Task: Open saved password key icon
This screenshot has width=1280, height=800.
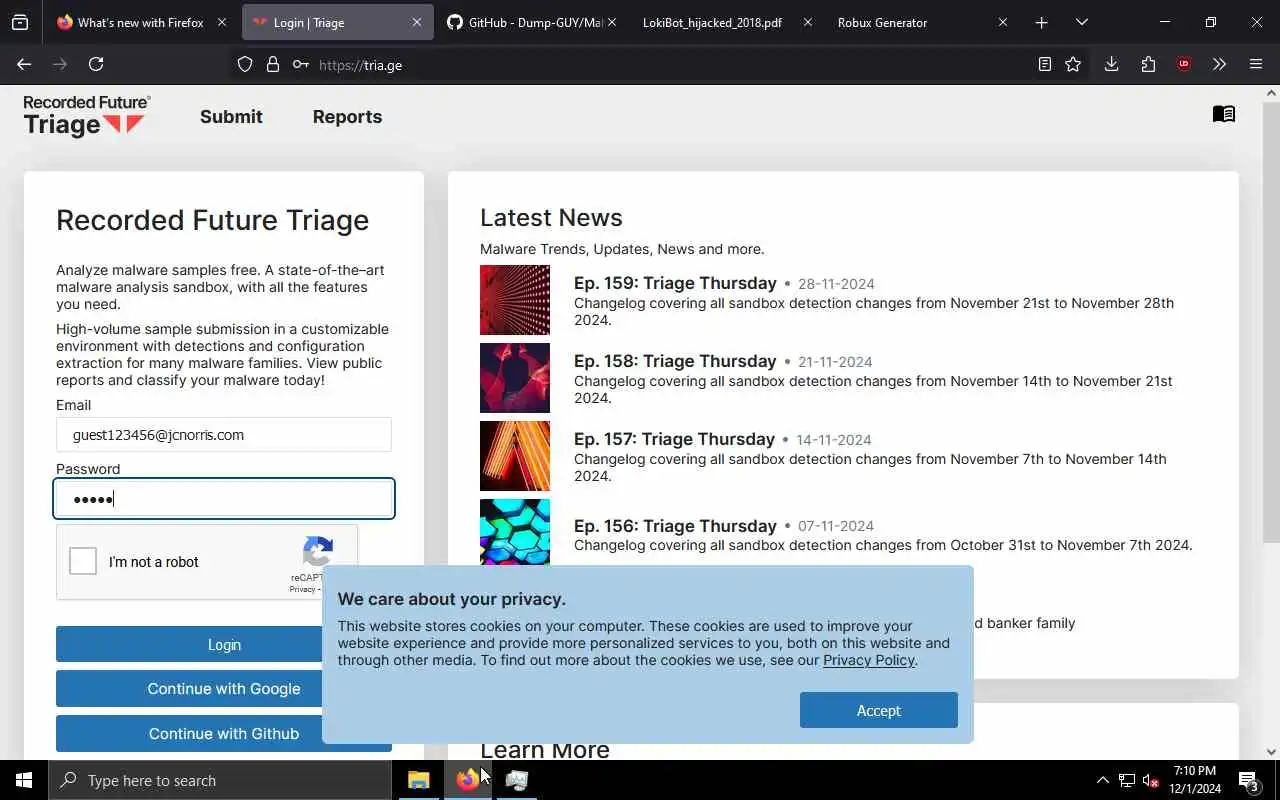Action: (x=300, y=64)
